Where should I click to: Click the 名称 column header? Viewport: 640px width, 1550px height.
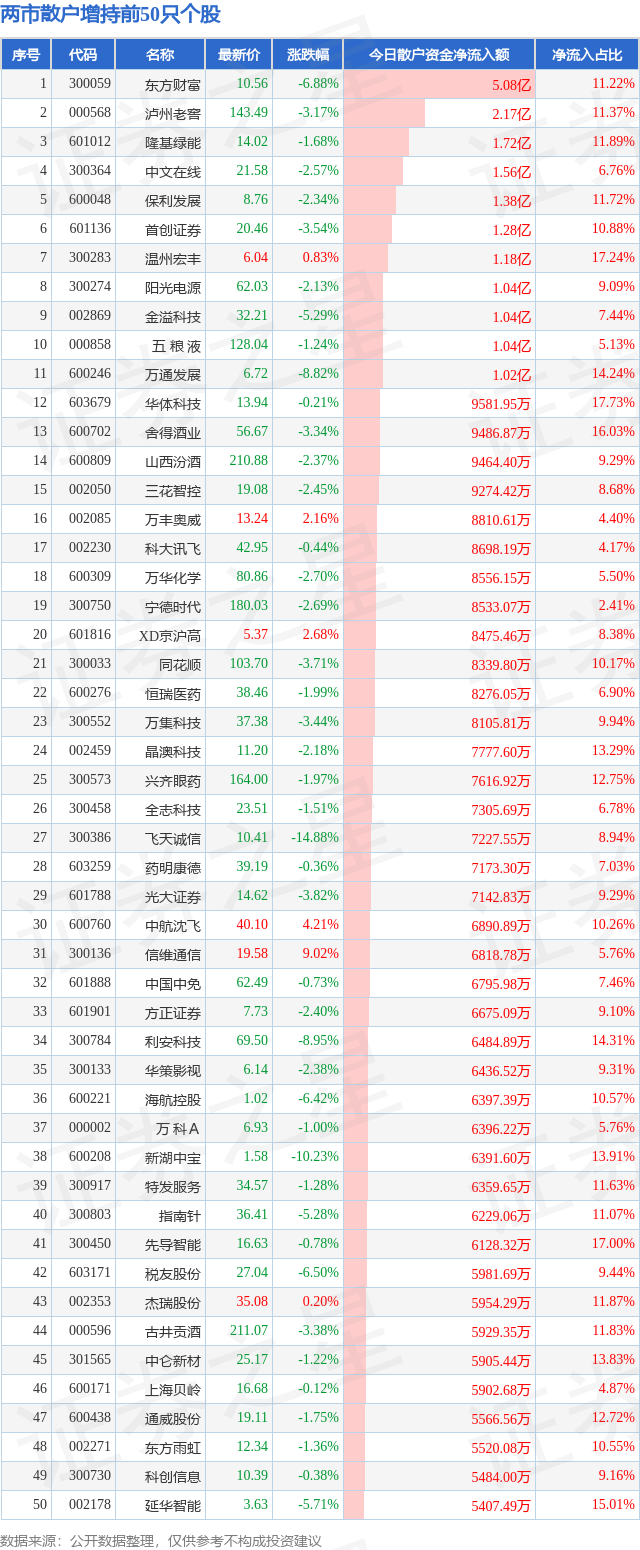(160, 55)
